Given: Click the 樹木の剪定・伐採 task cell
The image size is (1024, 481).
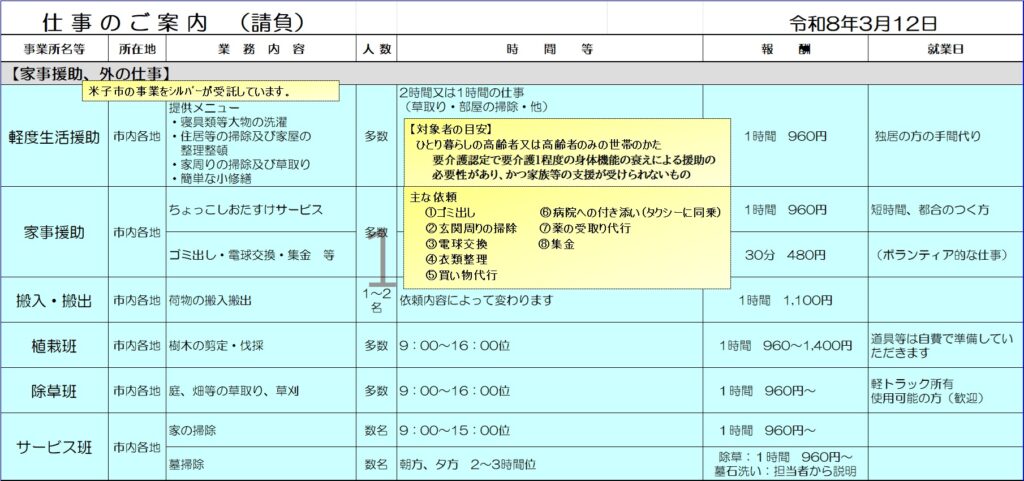Looking at the screenshot, I should 260,346.
